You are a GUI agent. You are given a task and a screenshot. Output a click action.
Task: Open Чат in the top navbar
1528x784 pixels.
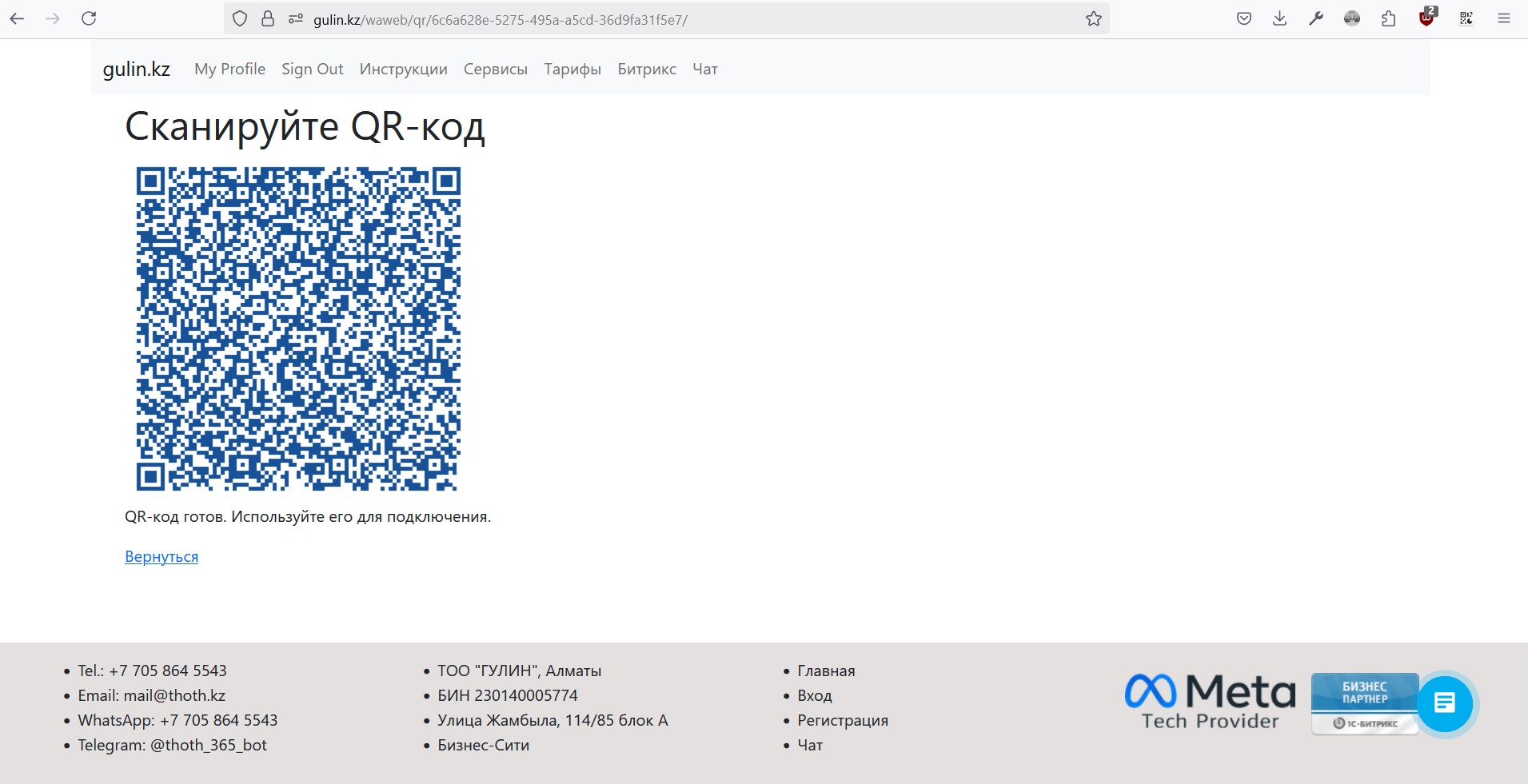pyautogui.click(x=705, y=70)
